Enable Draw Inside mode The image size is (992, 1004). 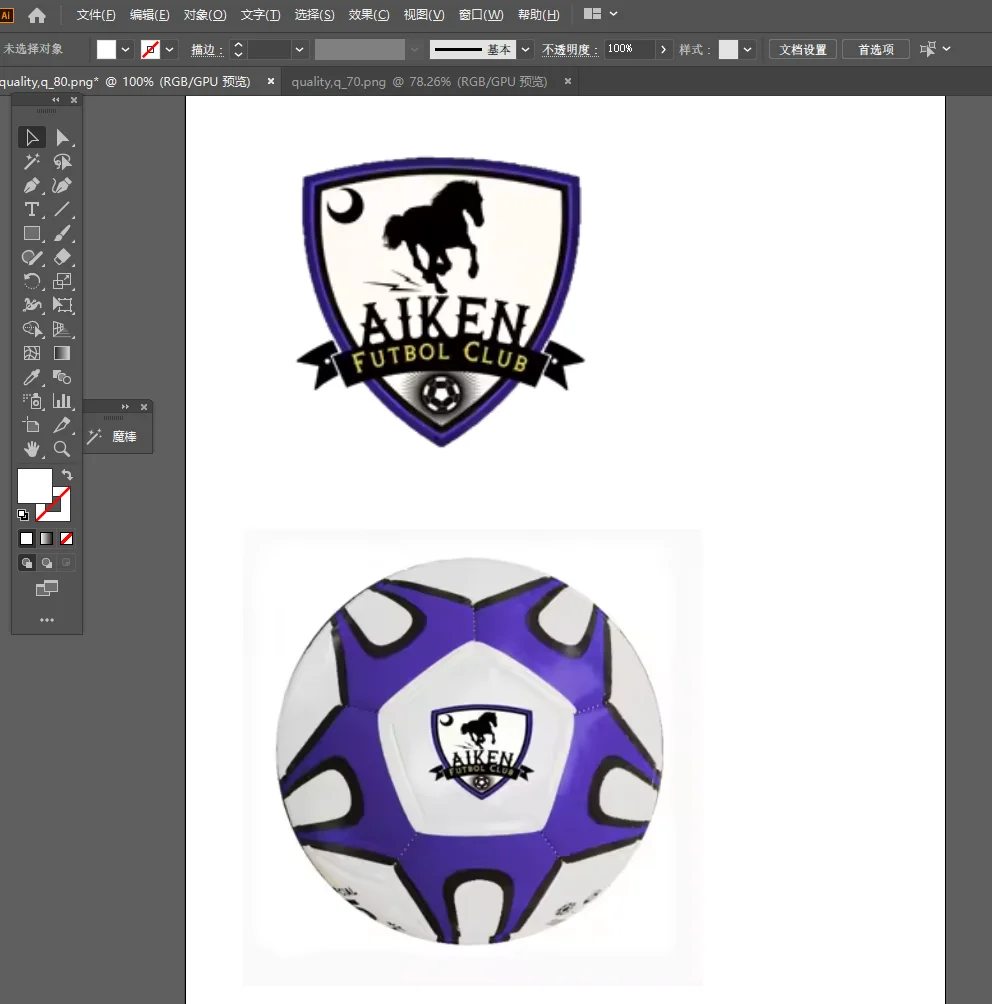[x=66, y=563]
